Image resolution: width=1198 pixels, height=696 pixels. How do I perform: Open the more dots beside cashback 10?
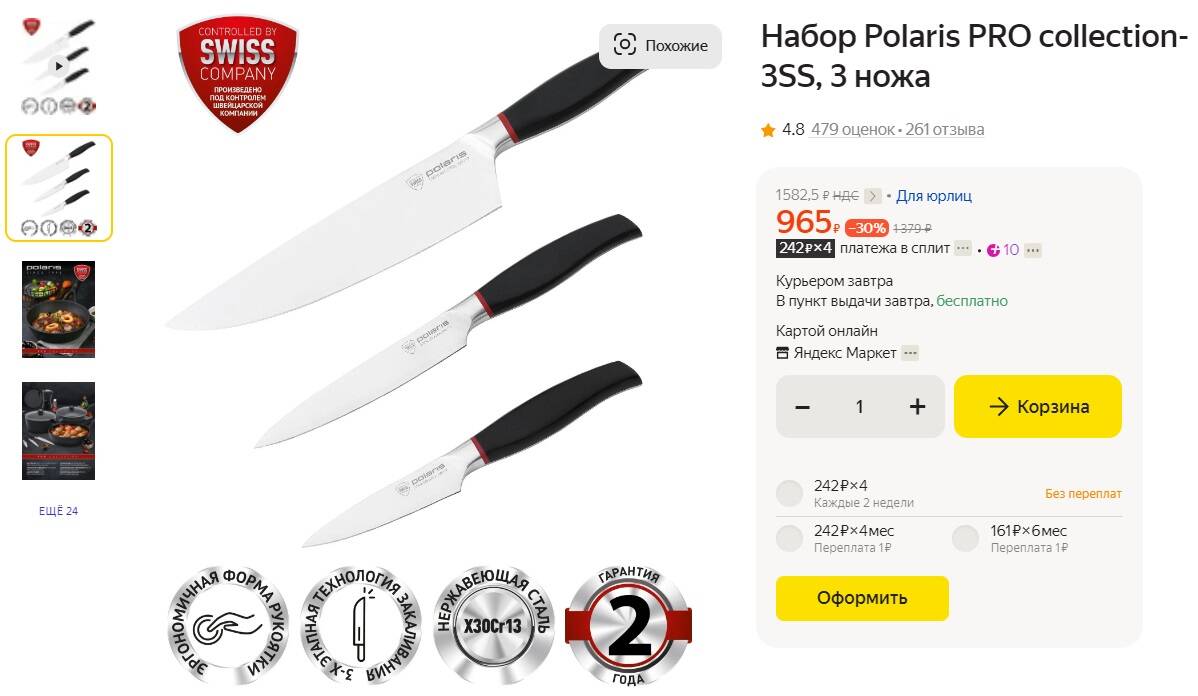[x=1033, y=250]
